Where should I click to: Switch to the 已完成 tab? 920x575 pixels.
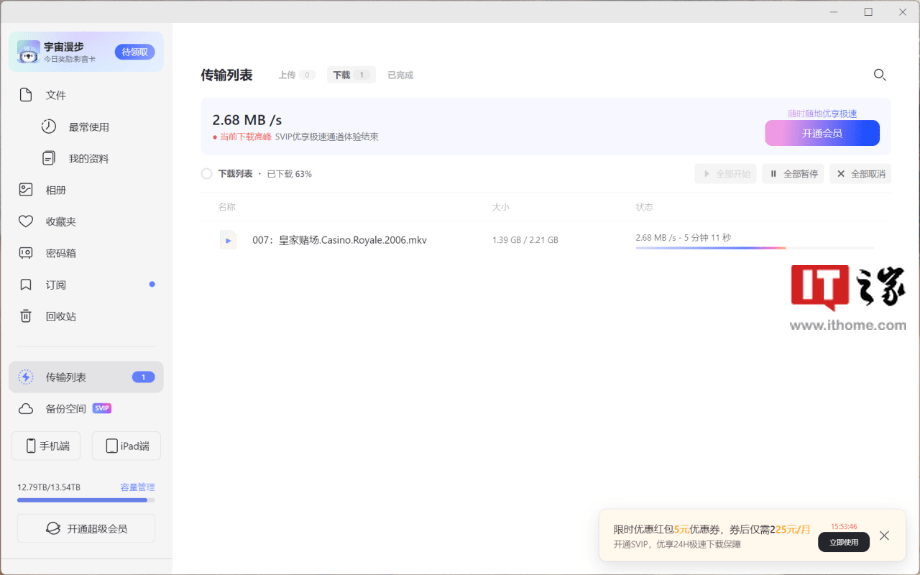400,75
